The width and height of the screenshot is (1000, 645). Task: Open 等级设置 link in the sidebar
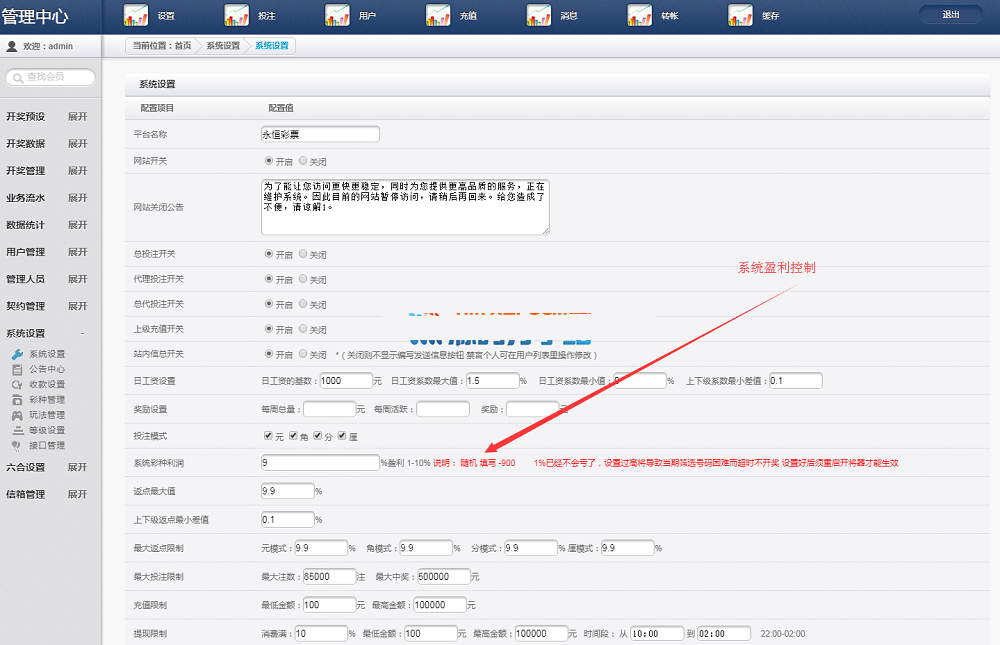pyautogui.click(x=47, y=430)
